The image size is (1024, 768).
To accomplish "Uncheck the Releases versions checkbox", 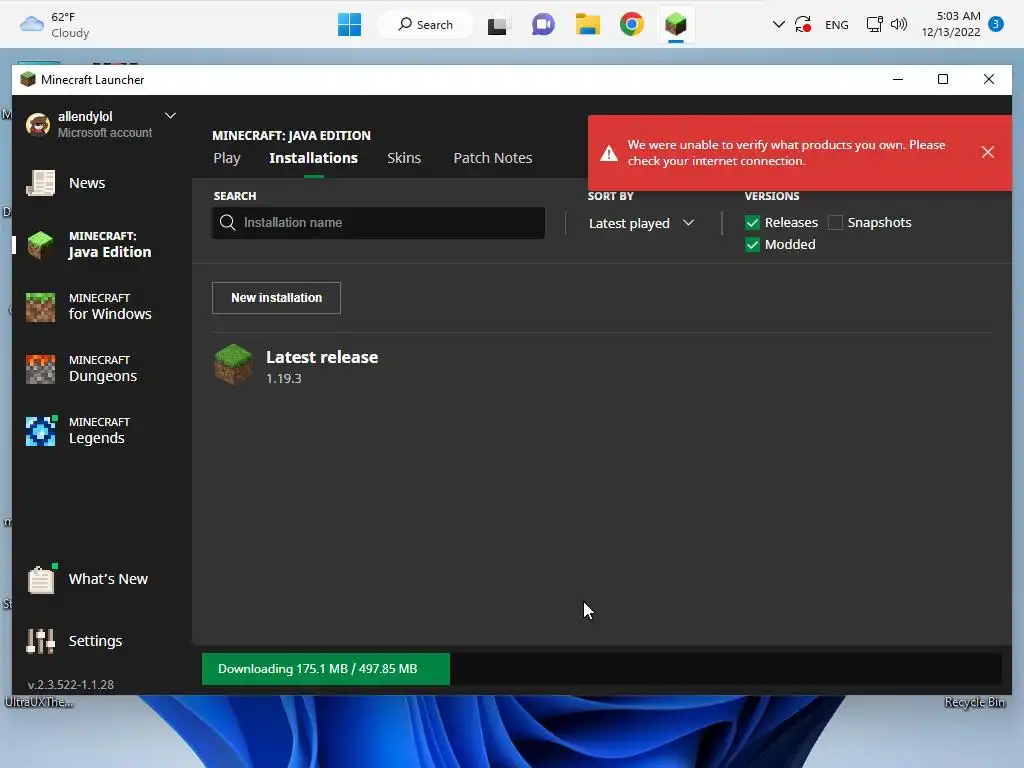I will 752,223.
